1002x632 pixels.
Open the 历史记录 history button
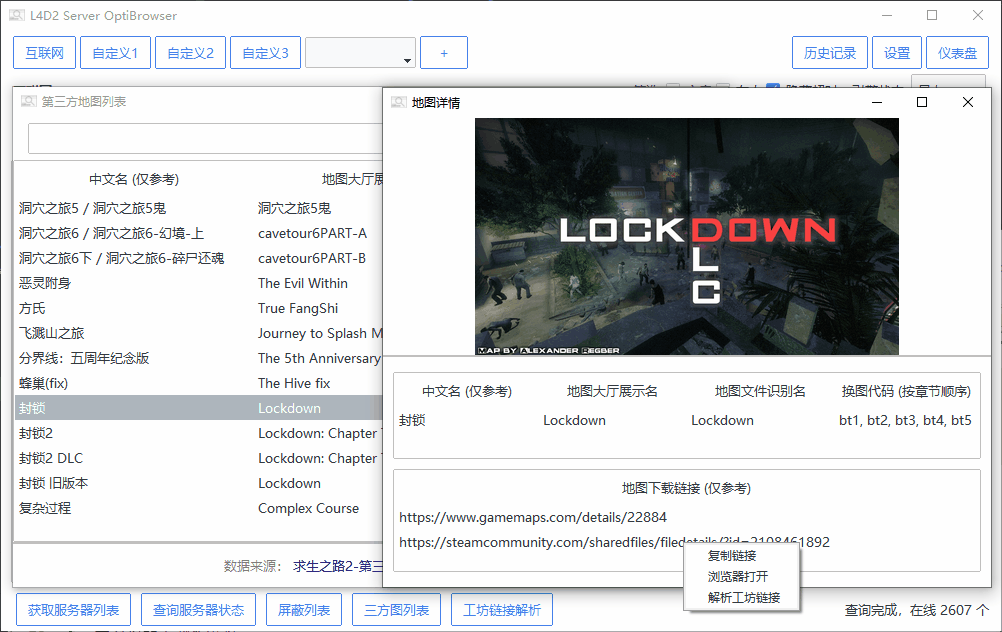click(x=829, y=53)
